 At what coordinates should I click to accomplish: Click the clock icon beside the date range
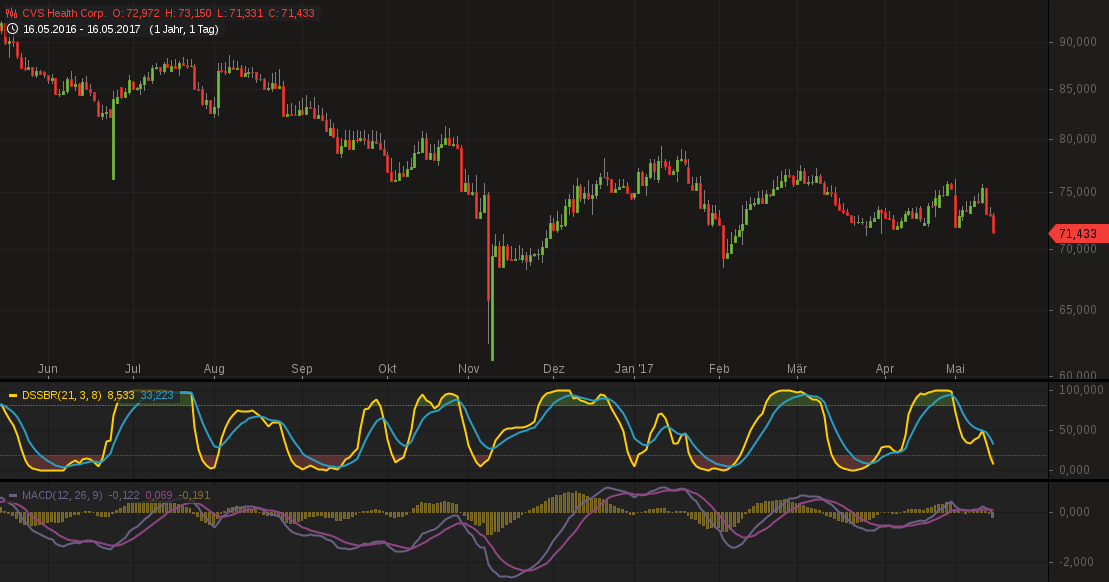12,29
